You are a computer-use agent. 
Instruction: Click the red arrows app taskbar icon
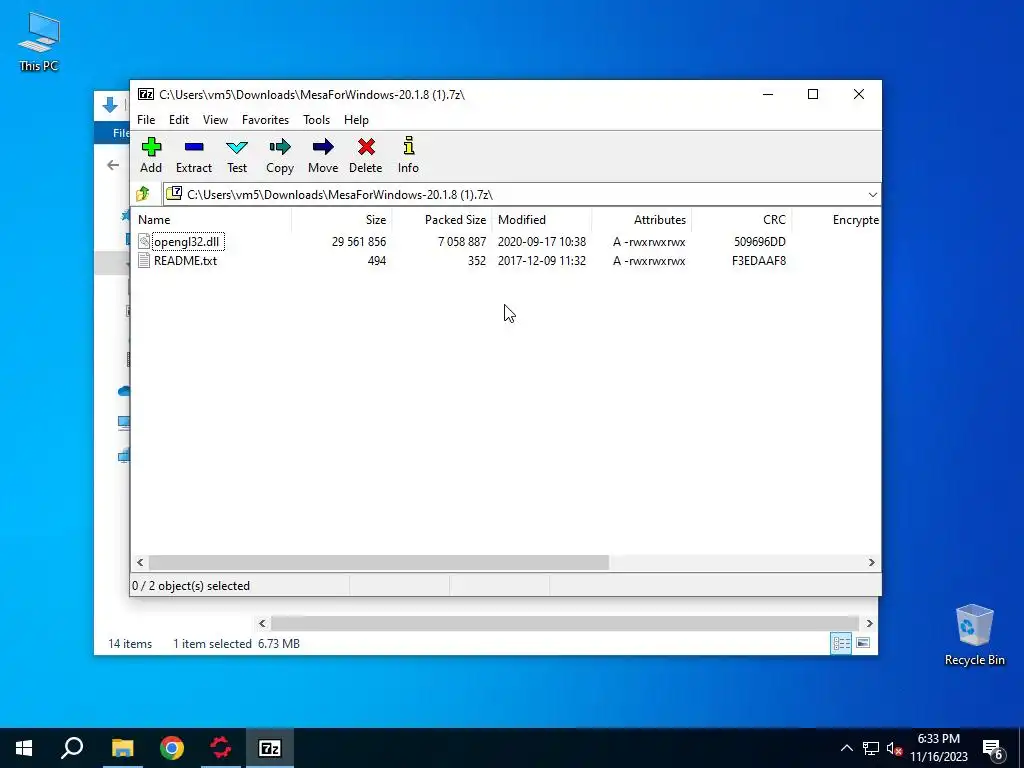[221, 748]
